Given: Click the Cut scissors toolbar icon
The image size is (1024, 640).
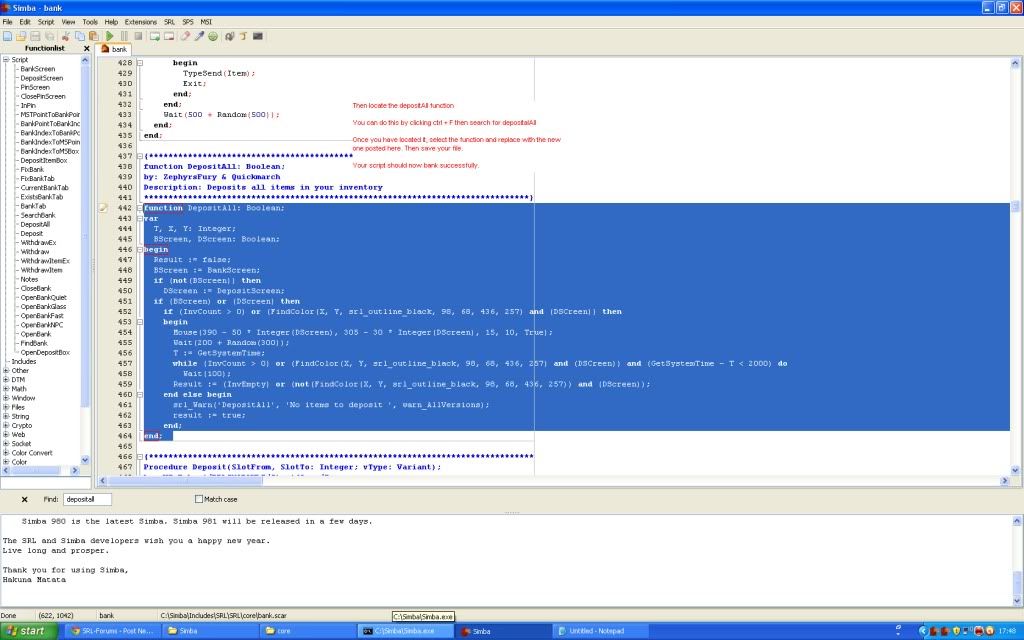Looking at the screenshot, I should point(65,36).
